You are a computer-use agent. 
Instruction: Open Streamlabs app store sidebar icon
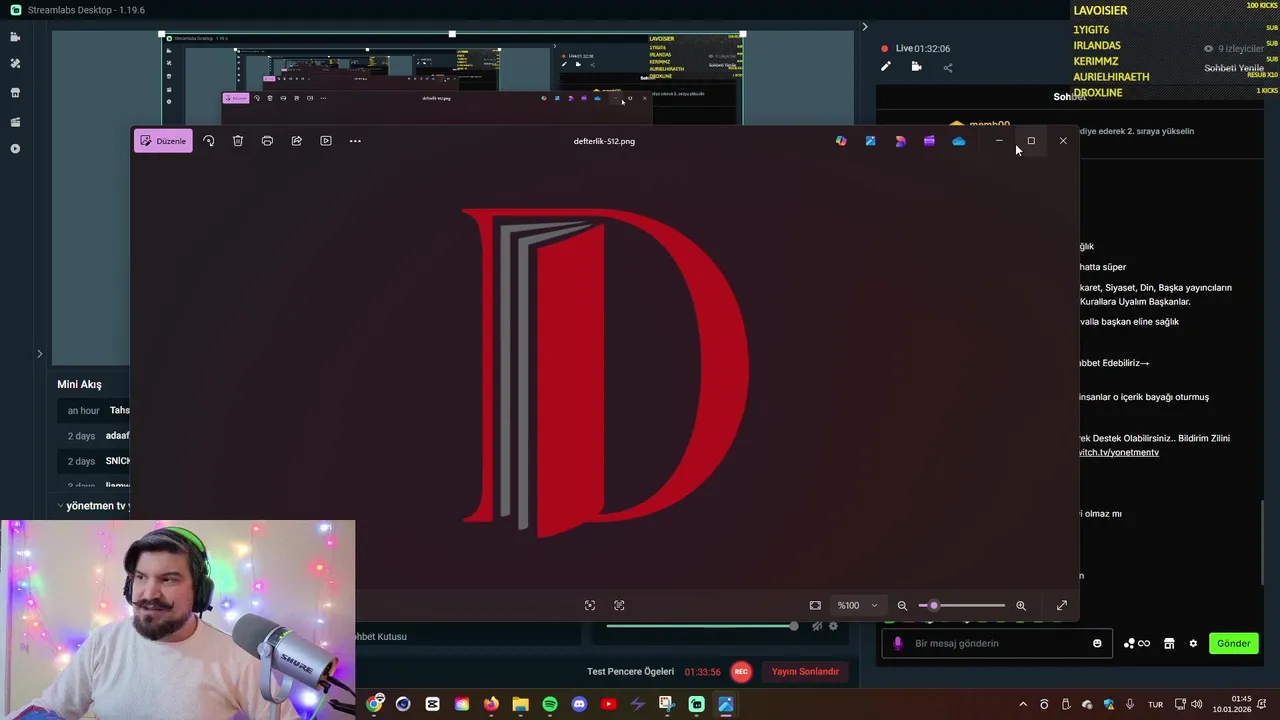(x=15, y=93)
